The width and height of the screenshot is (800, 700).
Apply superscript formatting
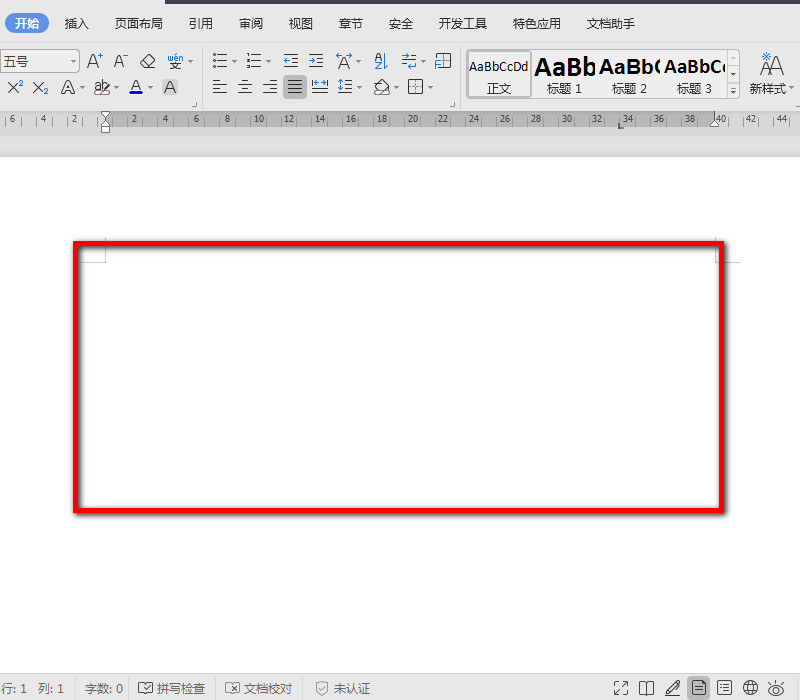(15, 87)
